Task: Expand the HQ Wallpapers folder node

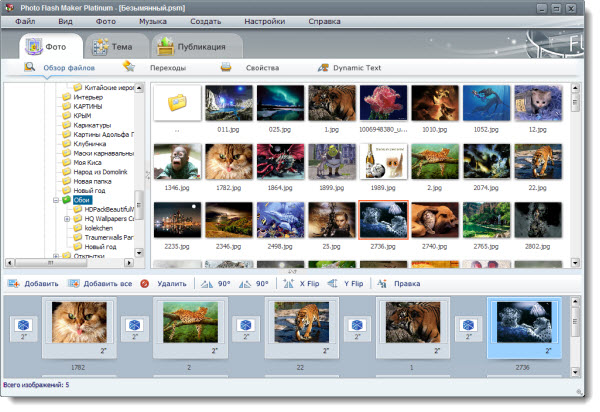Action: pyautogui.click(x=66, y=218)
